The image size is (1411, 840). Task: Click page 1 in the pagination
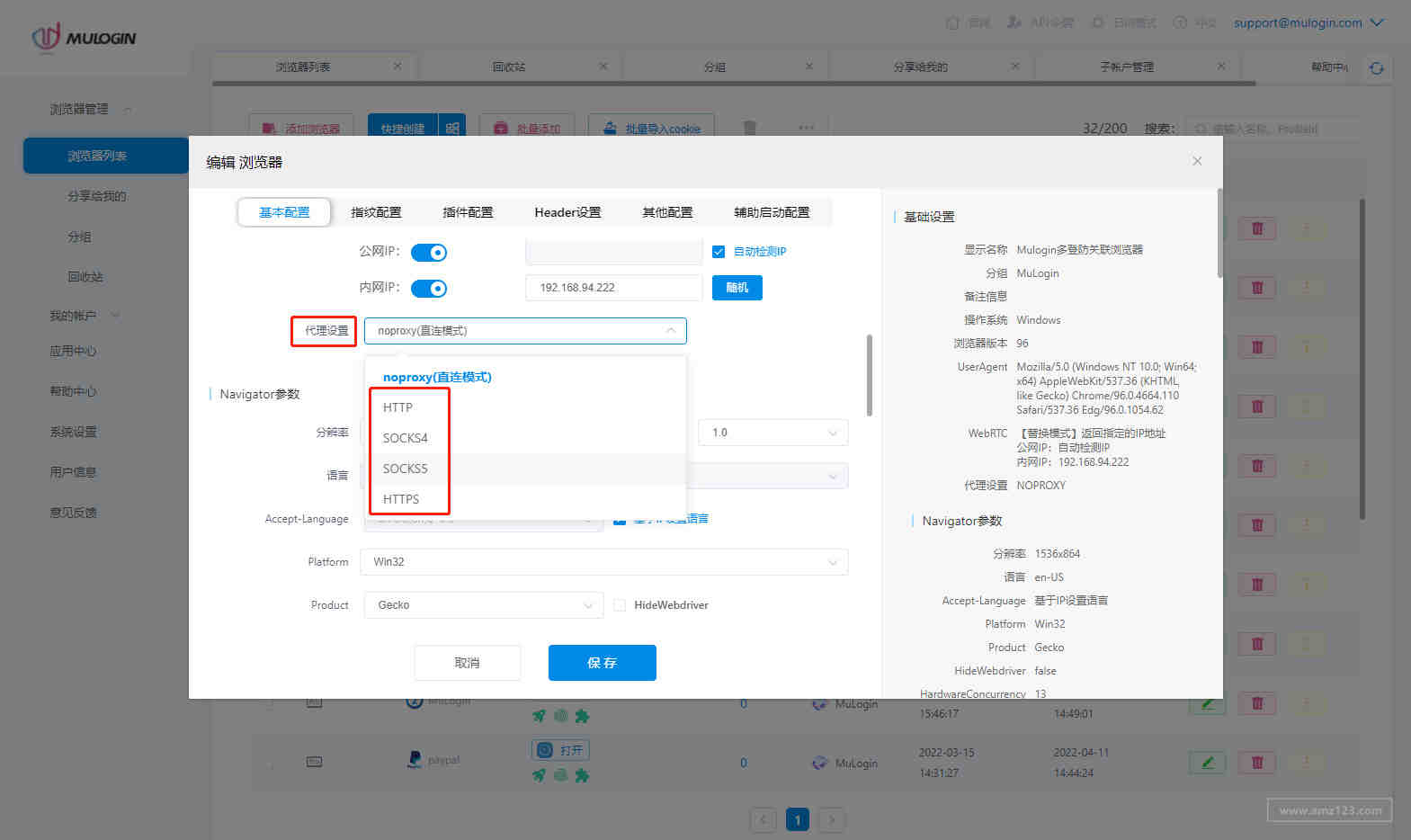[x=797, y=819]
